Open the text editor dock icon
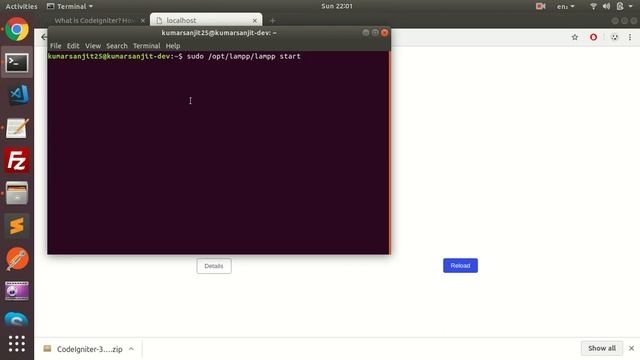 point(17,128)
